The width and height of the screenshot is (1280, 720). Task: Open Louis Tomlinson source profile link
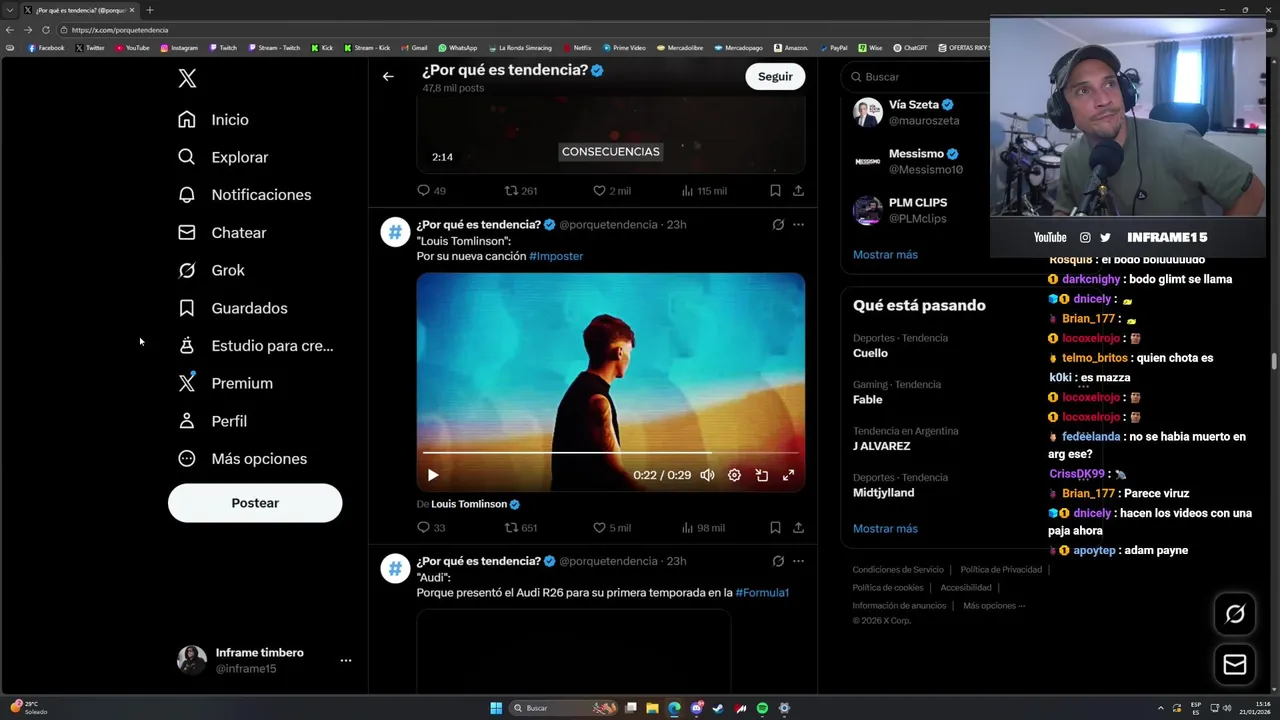[475, 504]
